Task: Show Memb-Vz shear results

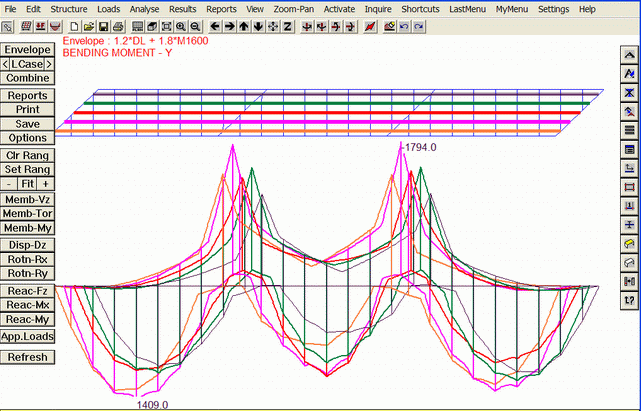Action: (x=27, y=200)
